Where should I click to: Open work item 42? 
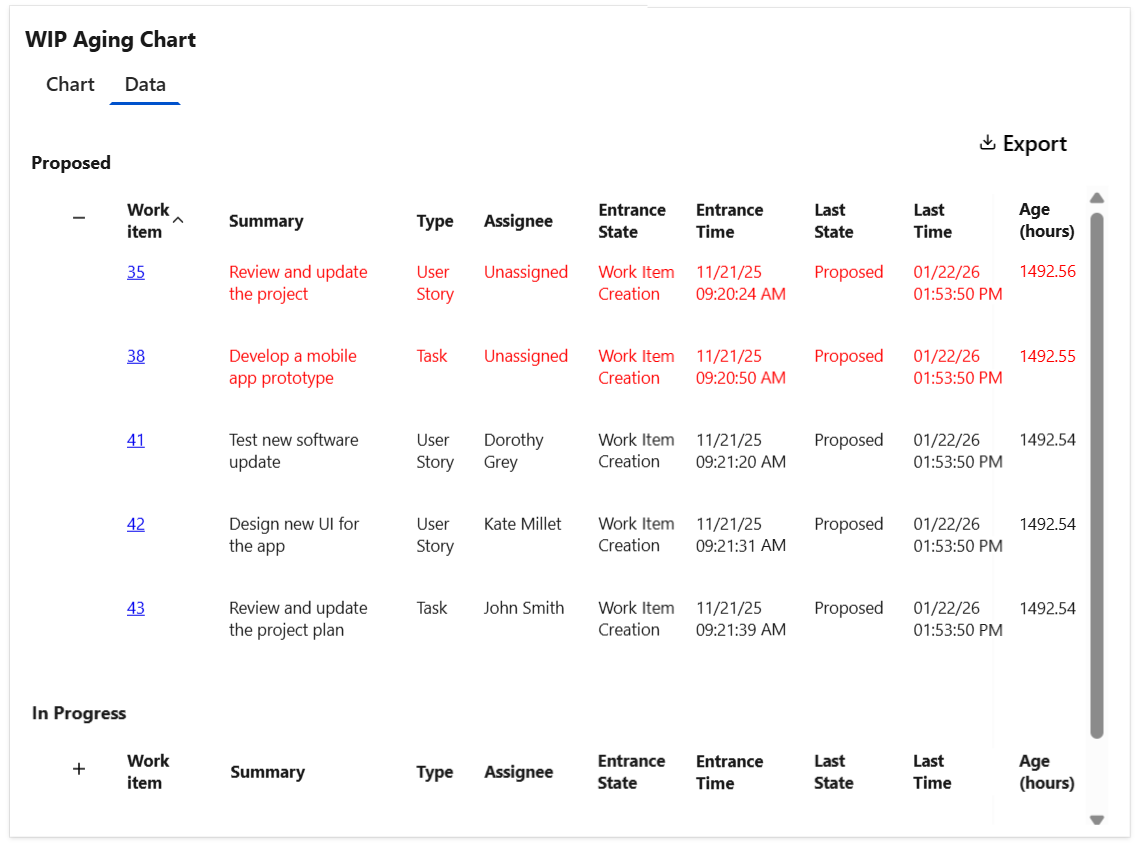pos(135,523)
